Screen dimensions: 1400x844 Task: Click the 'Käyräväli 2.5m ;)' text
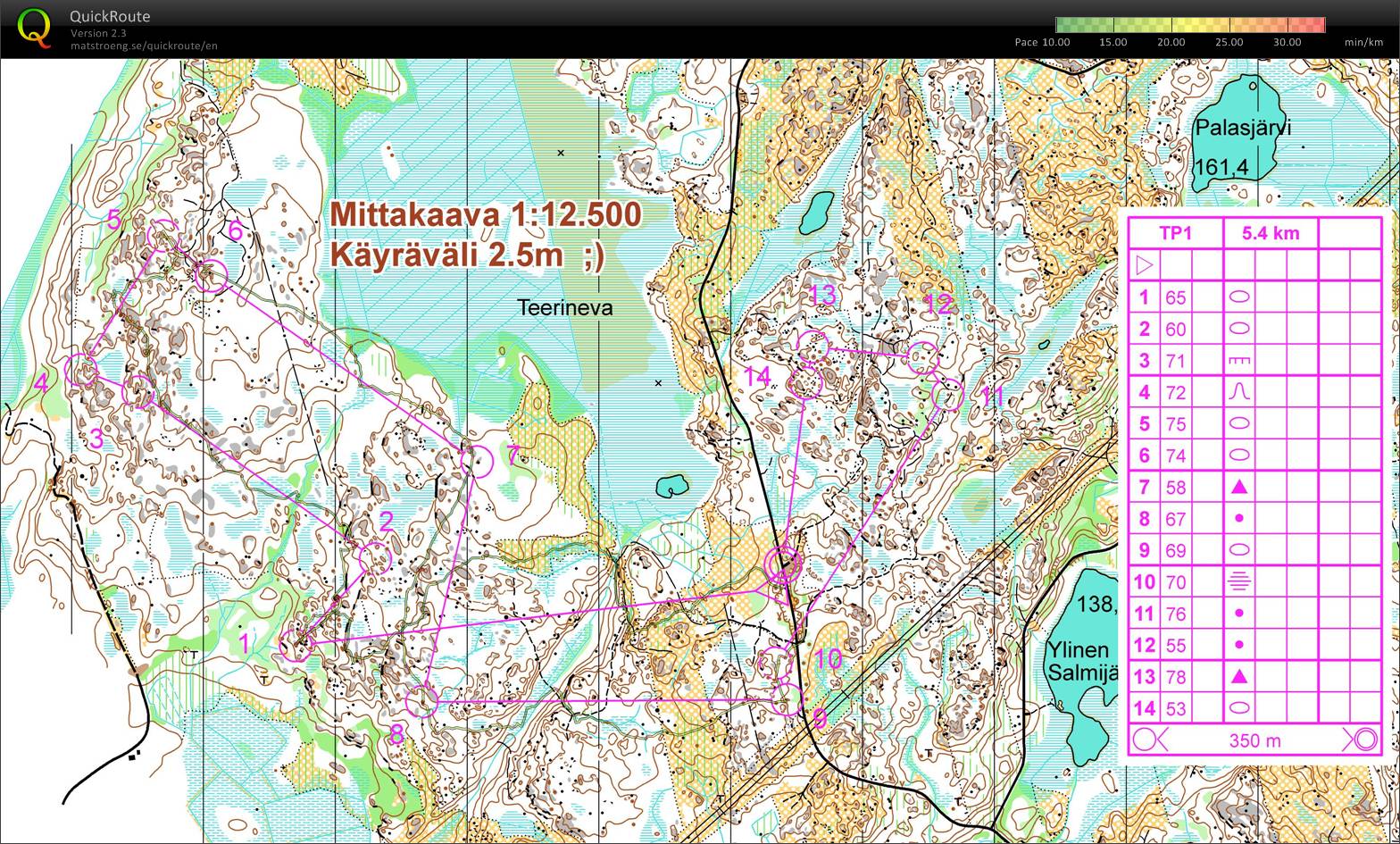tap(467, 255)
